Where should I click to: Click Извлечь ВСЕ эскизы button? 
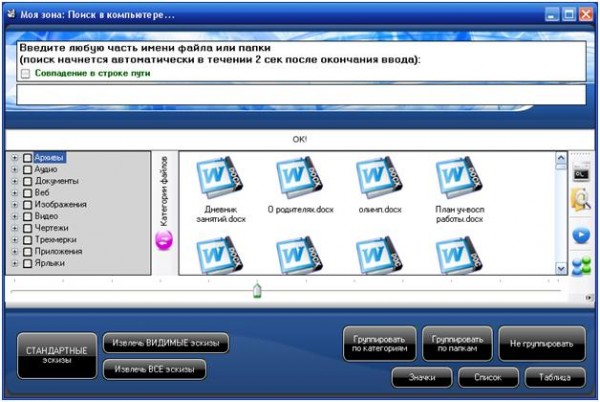click(154, 369)
